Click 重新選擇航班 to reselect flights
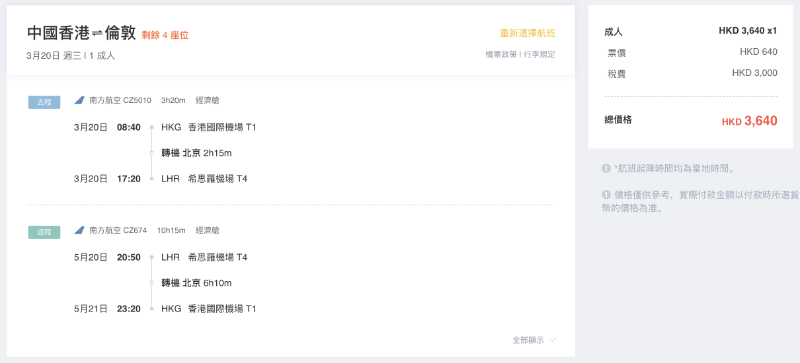The height and width of the screenshot is (363, 800). pyautogui.click(x=528, y=34)
